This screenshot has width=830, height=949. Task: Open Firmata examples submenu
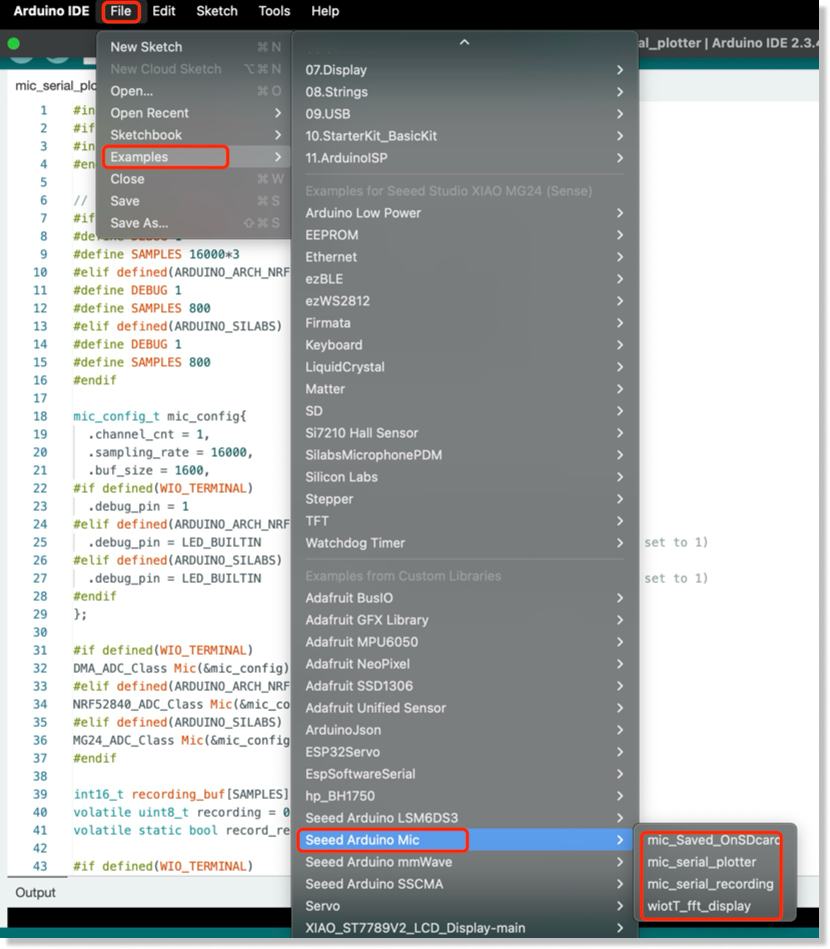[464, 323]
